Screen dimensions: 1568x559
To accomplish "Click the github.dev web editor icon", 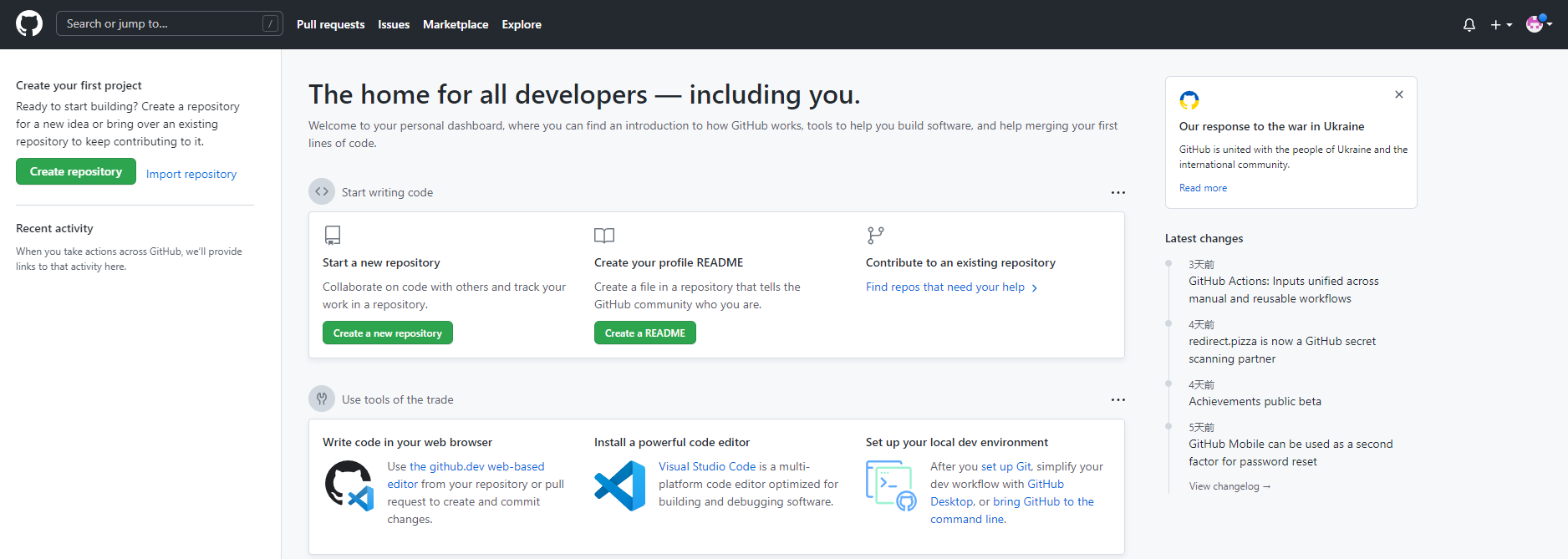I will click(x=349, y=485).
